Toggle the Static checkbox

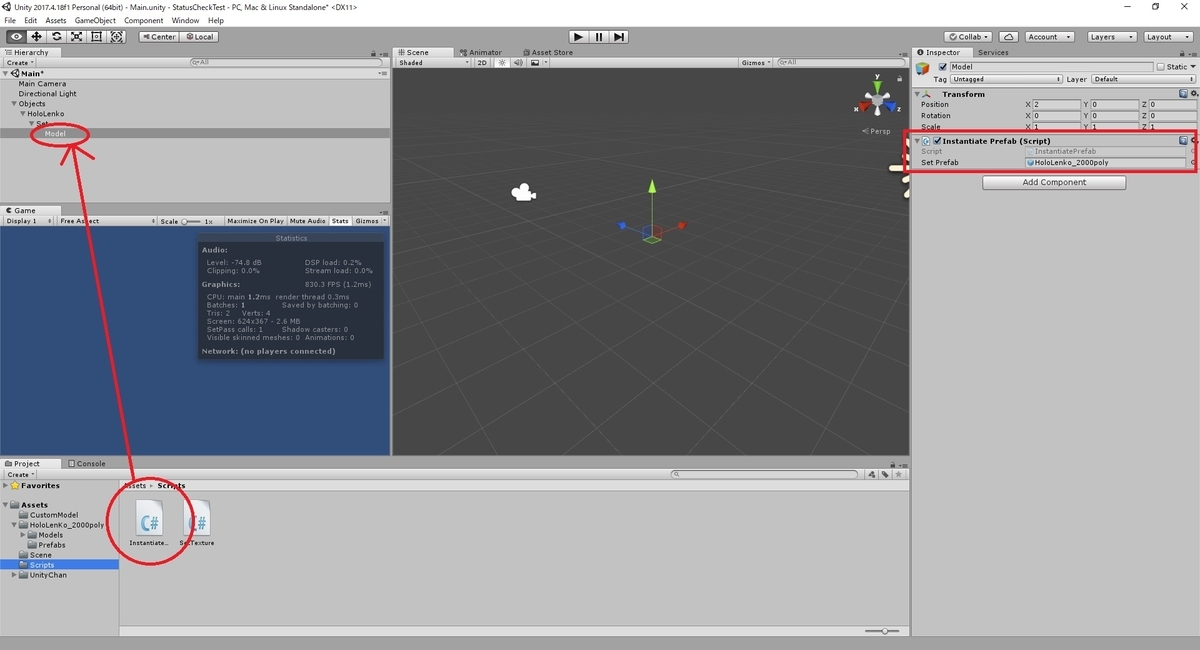(1161, 67)
